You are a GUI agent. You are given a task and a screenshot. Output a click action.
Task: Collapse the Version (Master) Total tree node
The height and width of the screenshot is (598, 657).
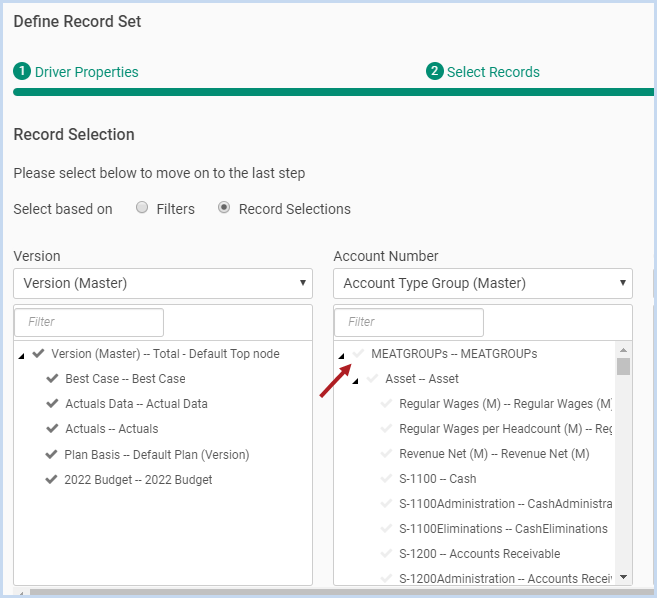click(22, 356)
